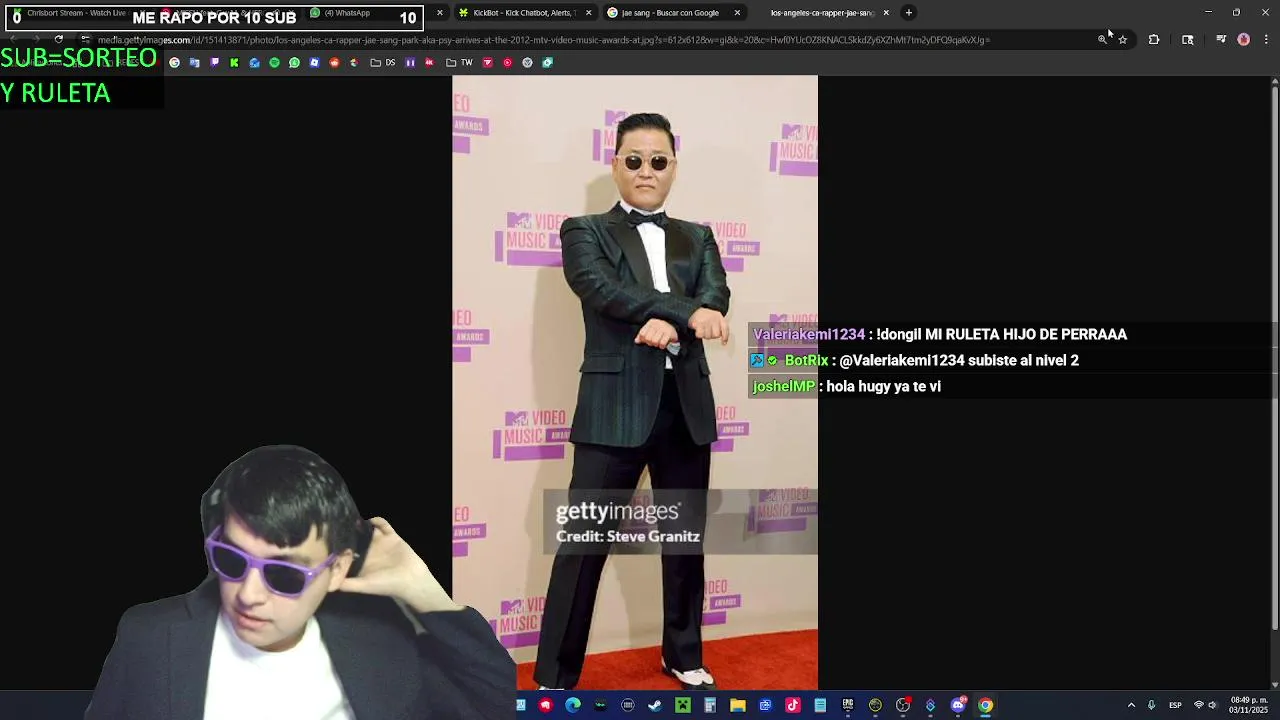The width and height of the screenshot is (1280, 720).
Task: Open Minecraft from the taskbar
Action: pos(683,705)
